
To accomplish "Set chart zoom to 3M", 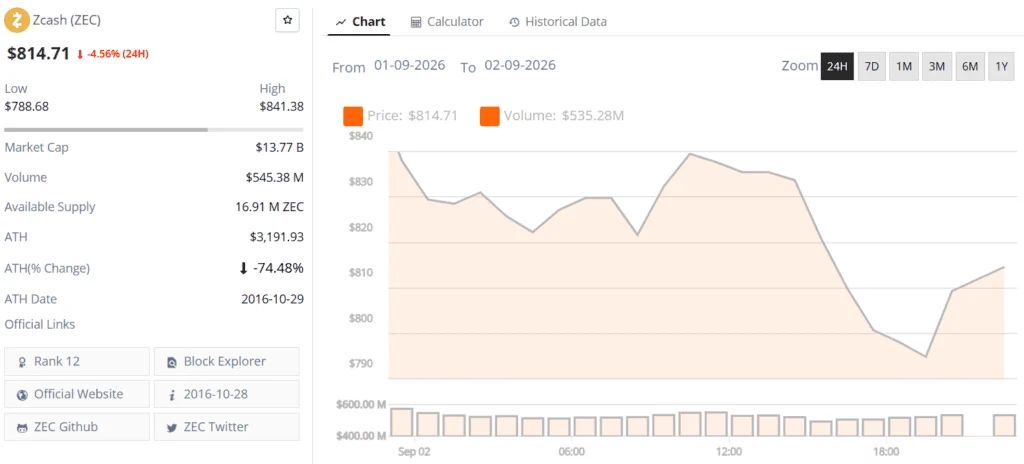I will coord(936,67).
